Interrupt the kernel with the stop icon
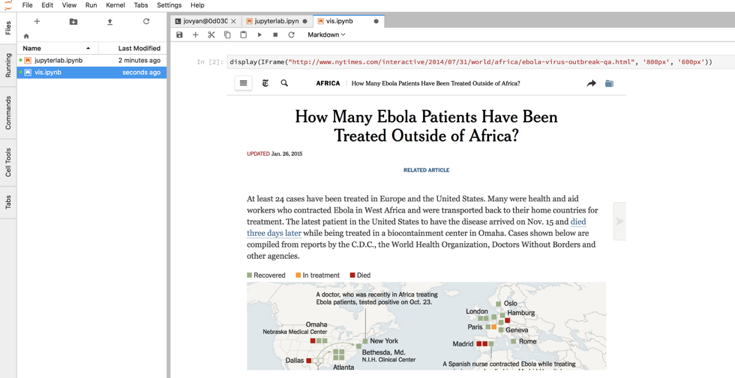This screenshot has width=735, height=378. (276, 35)
